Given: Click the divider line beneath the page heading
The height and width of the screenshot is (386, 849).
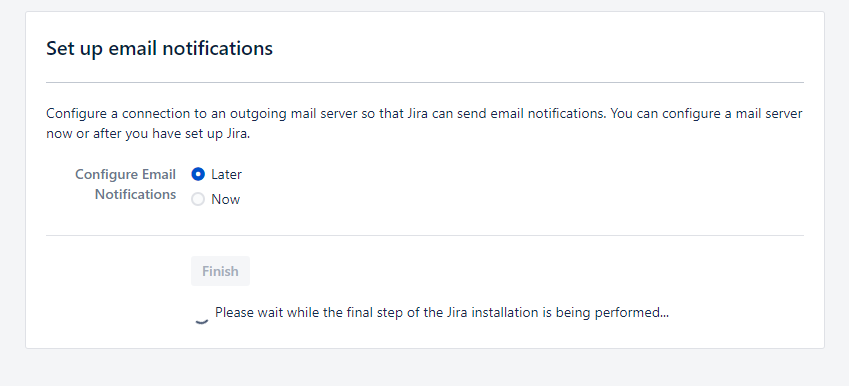Looking at the screenshot, I should 424,82.
